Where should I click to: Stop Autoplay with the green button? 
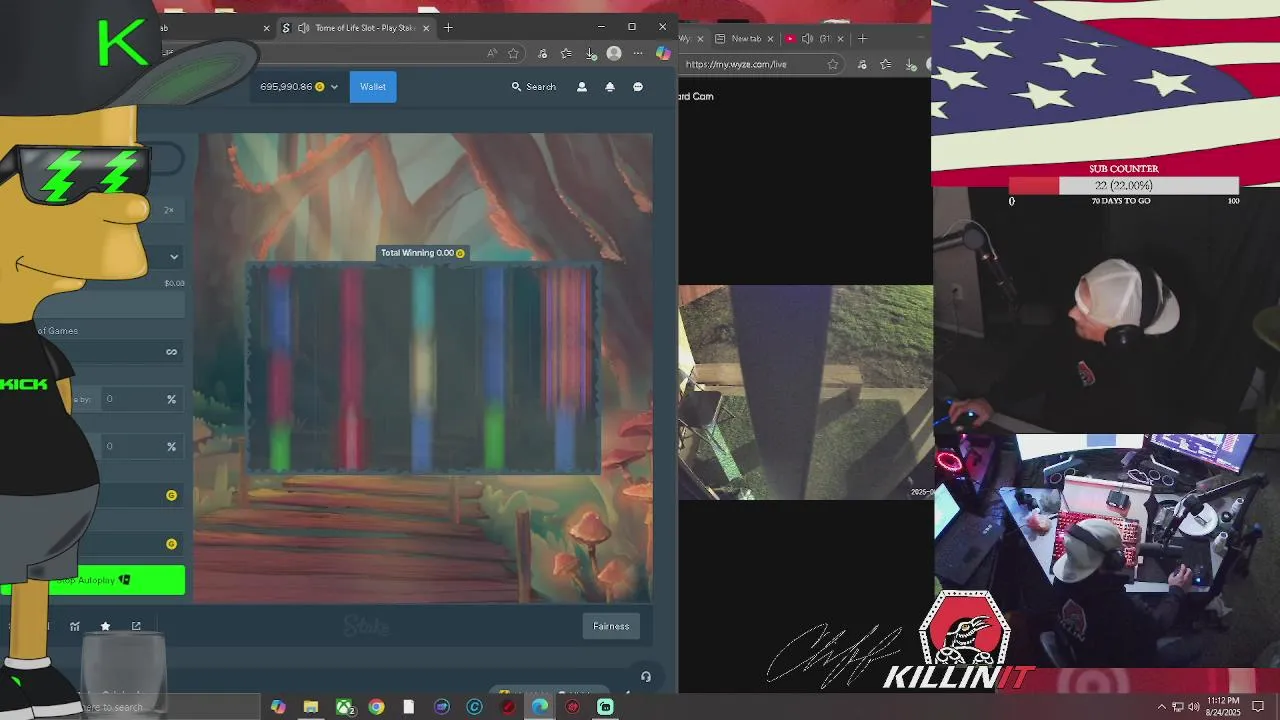pos(93,580)
